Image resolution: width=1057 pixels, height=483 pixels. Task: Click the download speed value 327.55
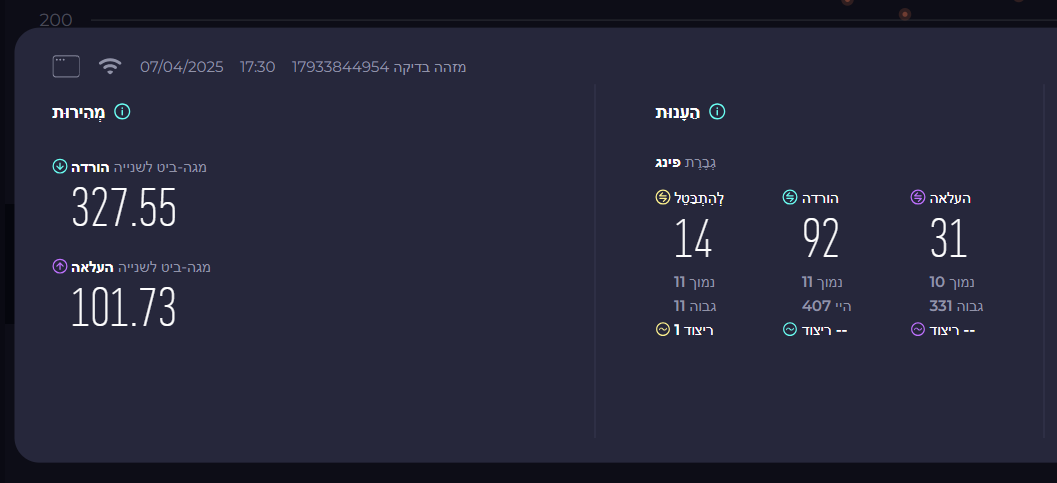(x=124, y=208)
